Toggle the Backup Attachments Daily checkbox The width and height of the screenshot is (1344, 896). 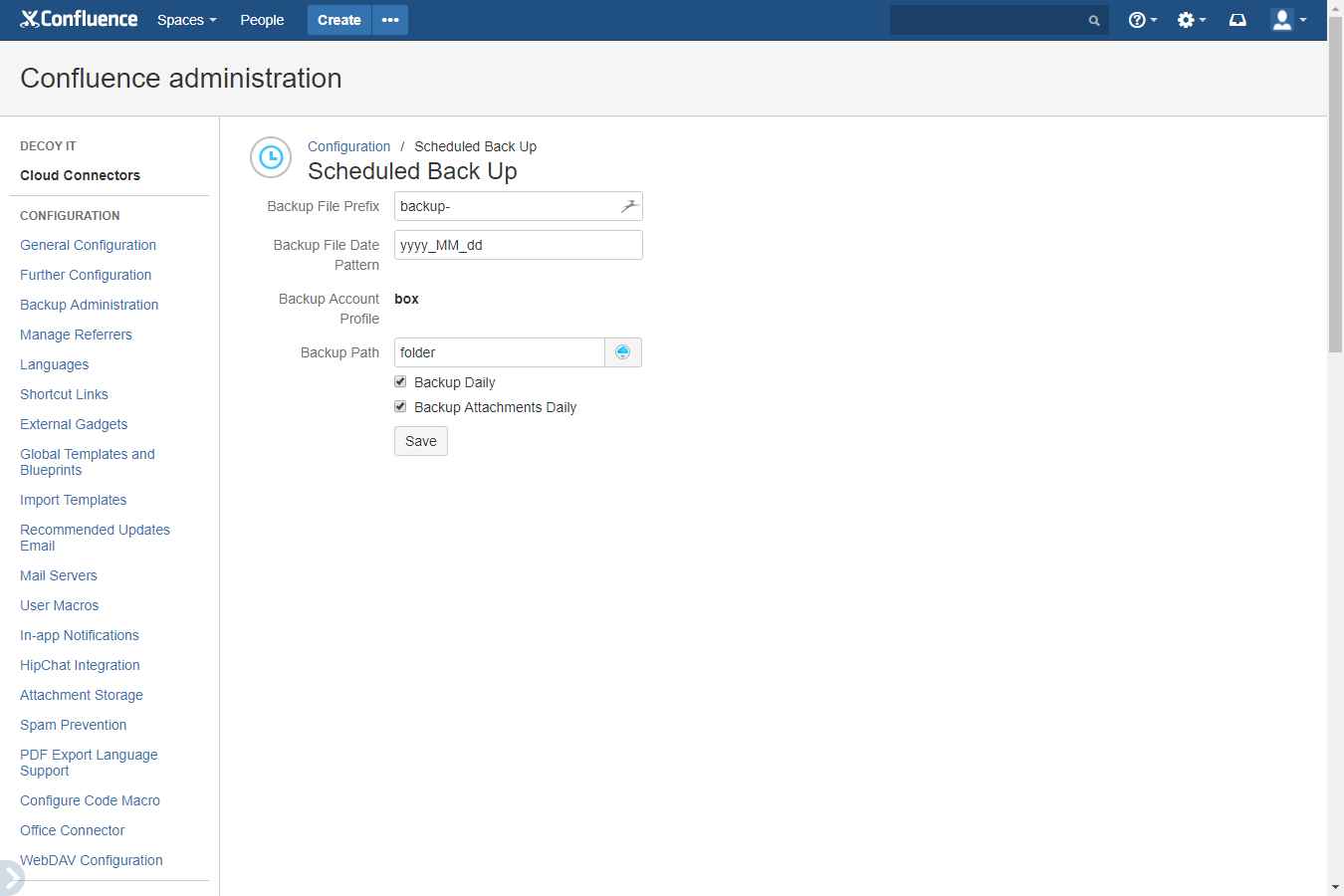400,406
